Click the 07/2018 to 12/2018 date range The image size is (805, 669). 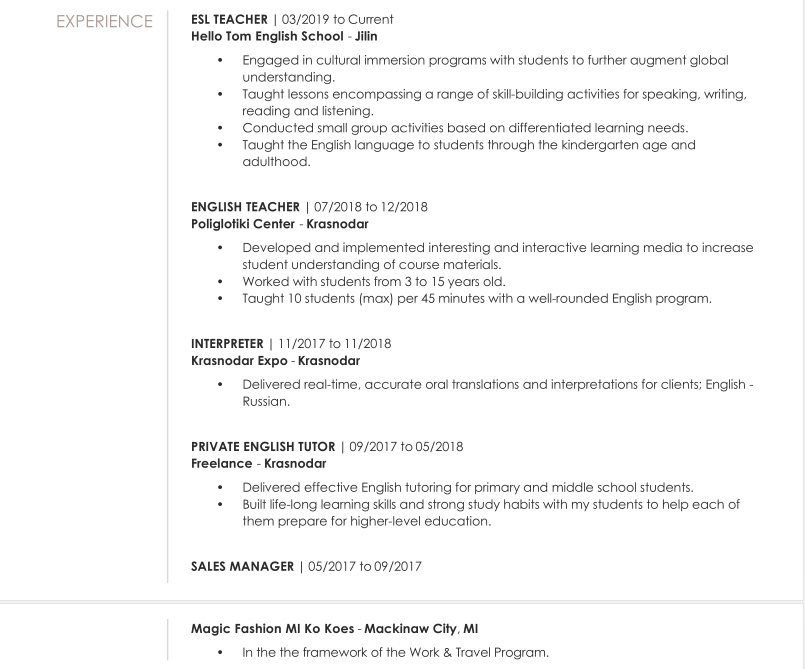tap(370, 207)
